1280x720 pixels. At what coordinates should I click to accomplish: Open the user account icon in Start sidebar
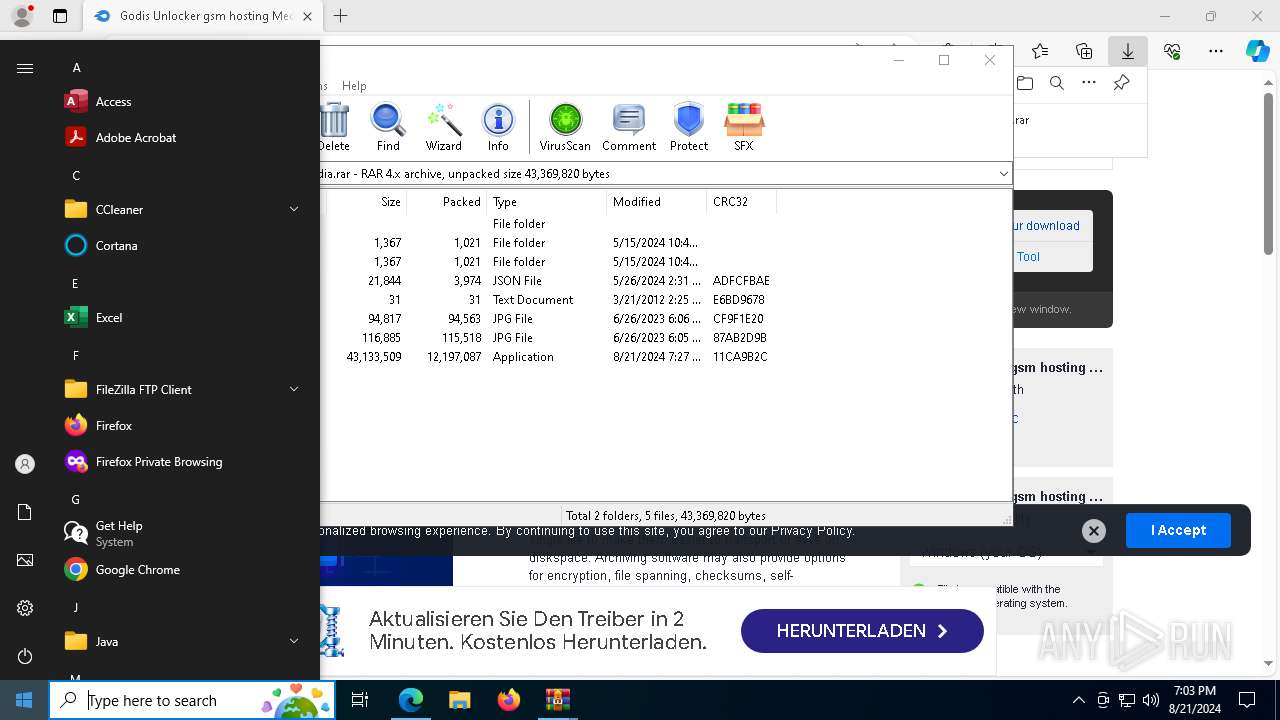25,464
